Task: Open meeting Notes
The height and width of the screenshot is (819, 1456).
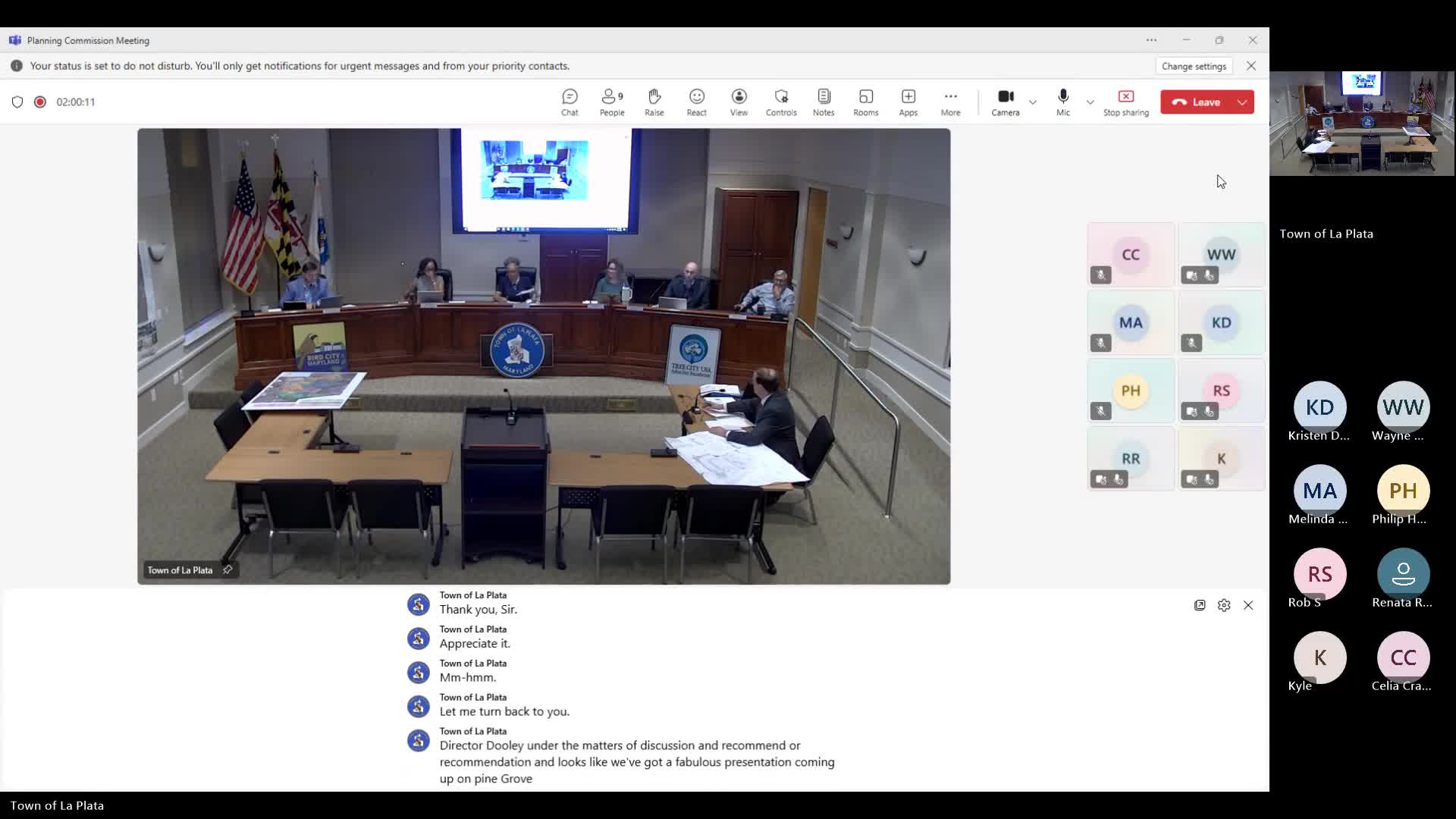Action: (x=823, y=102)
